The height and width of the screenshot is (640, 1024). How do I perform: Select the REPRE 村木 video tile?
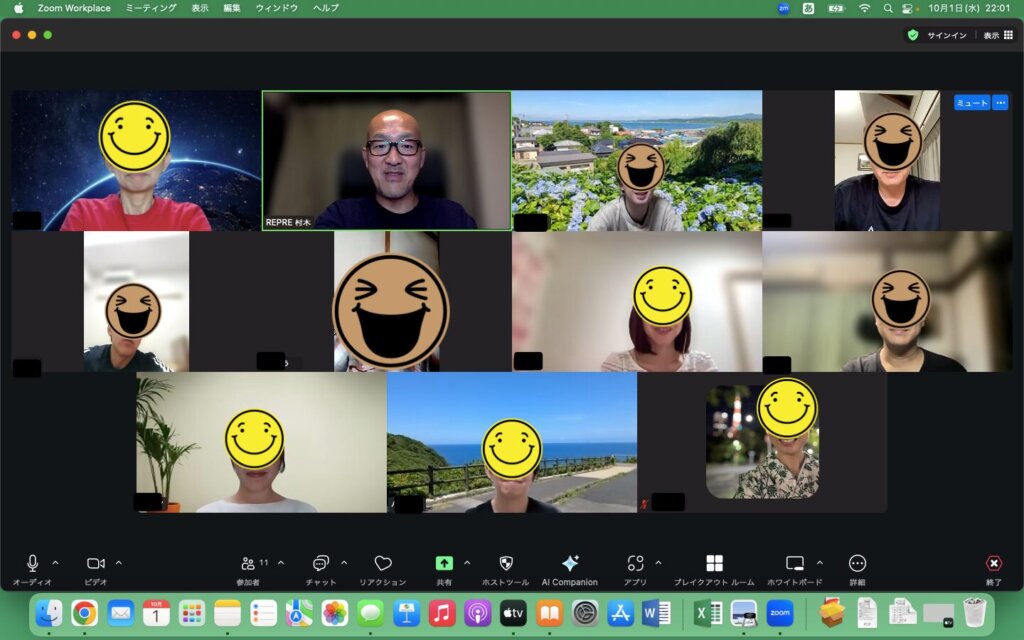[x=386, y=160]
